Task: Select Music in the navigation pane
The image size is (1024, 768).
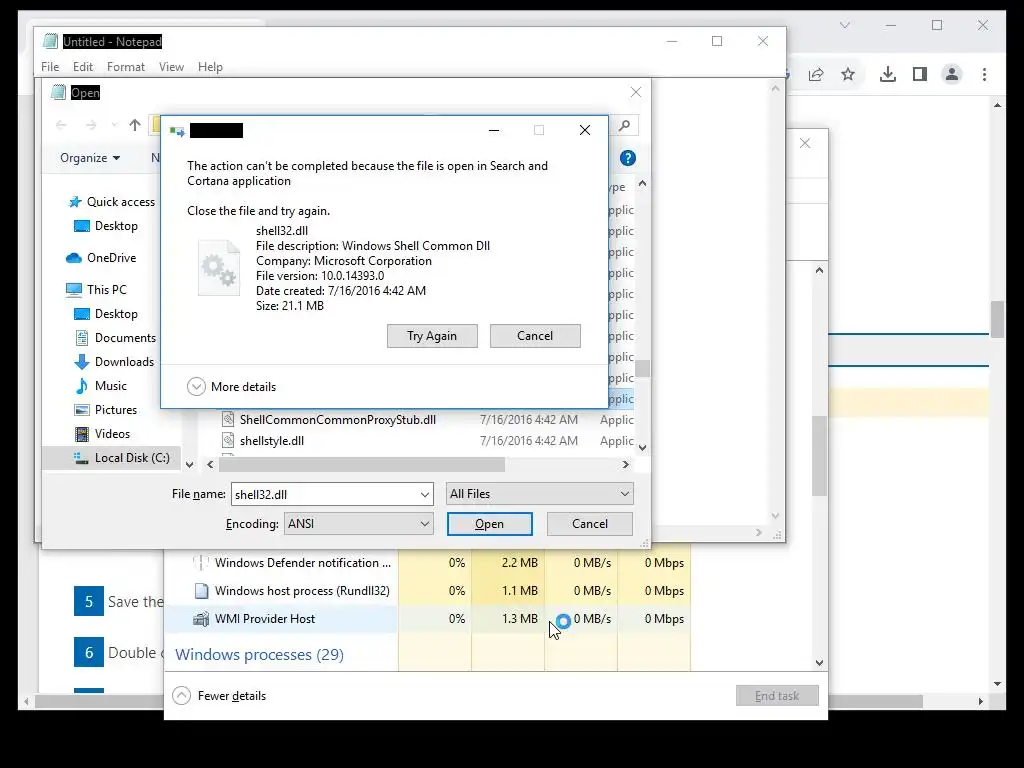Action: click(x=101, y=386)
